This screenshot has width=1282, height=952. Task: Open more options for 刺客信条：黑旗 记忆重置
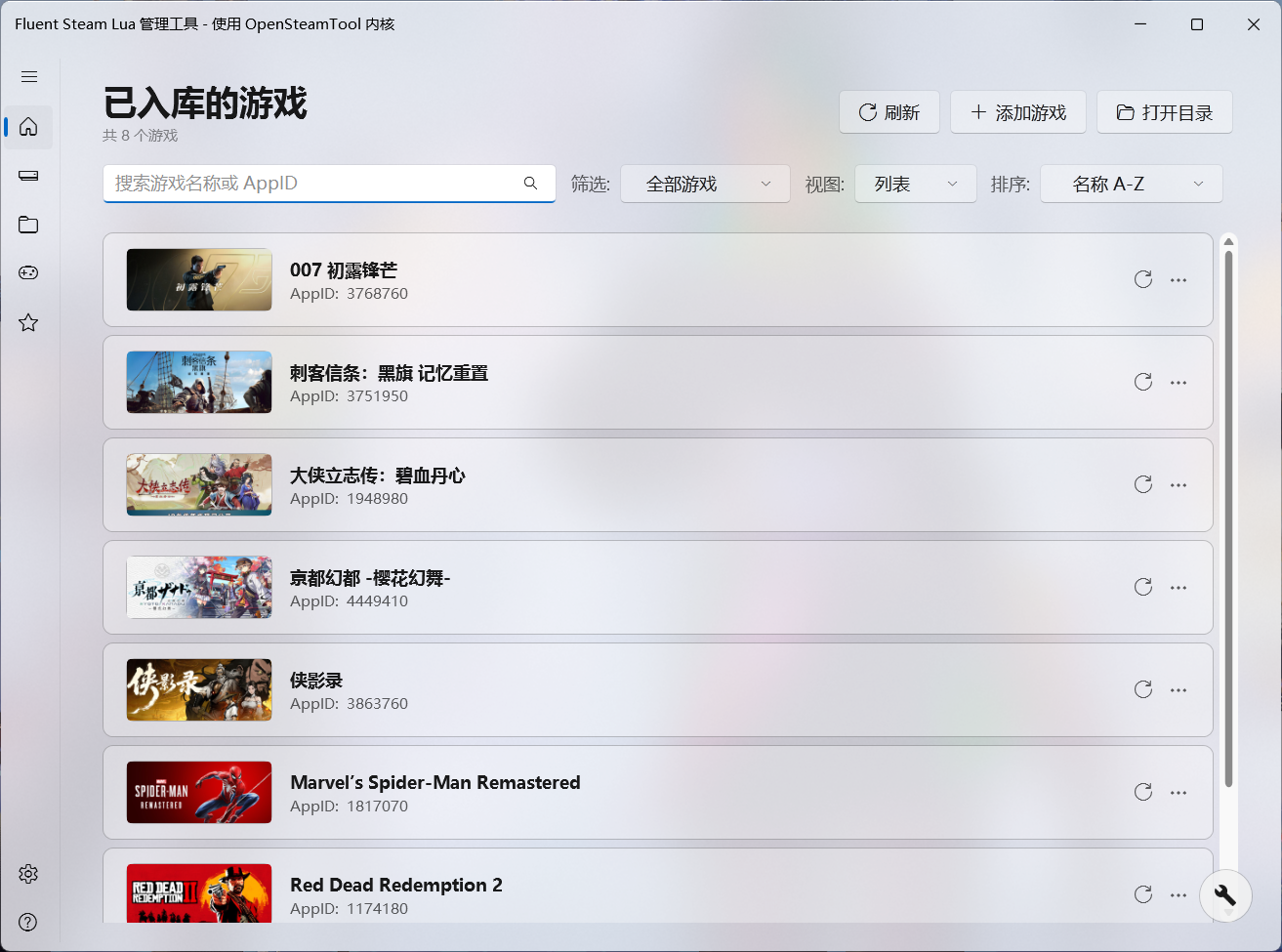click(x=1179, y=382)
